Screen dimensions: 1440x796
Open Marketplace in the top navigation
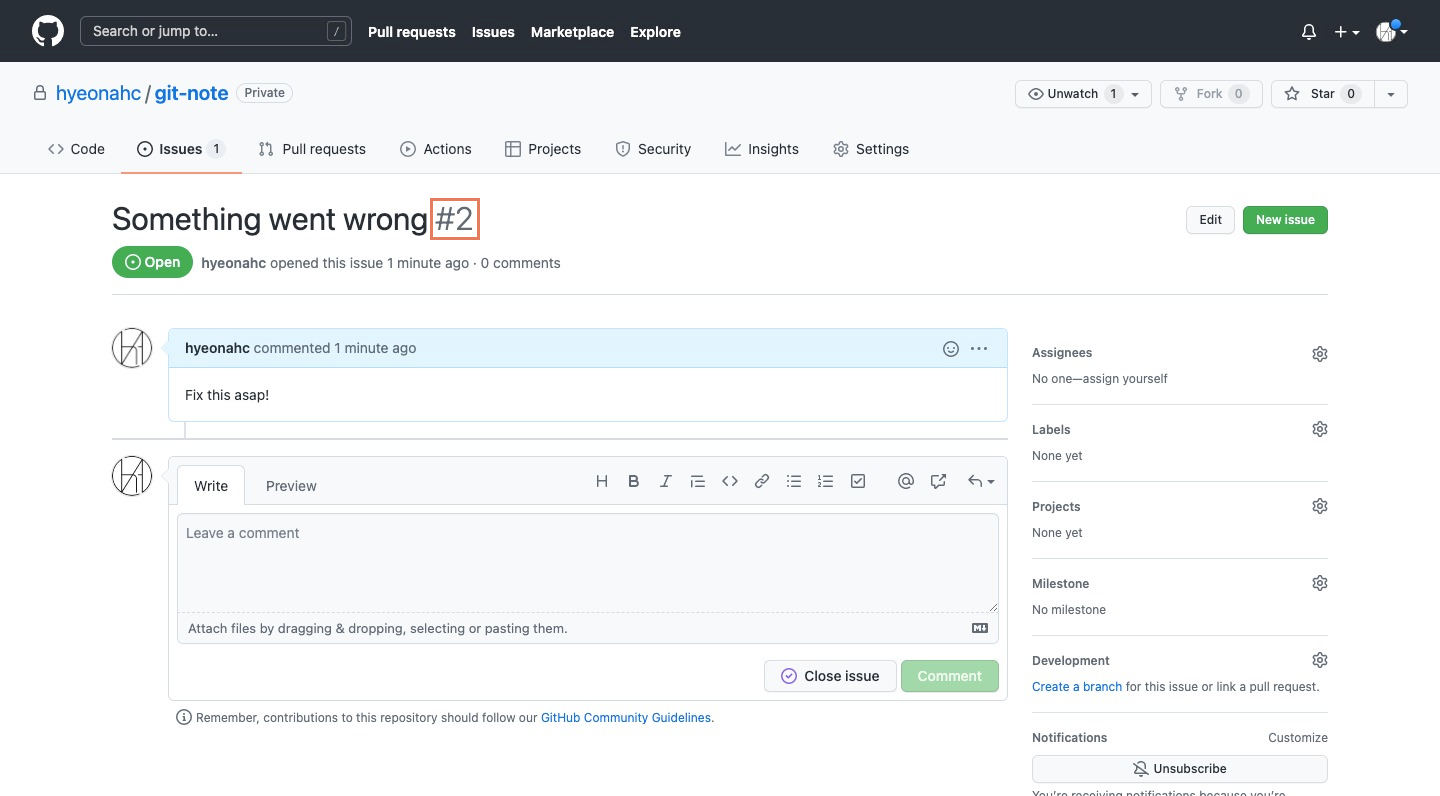pyautogui.click(x=572, y=32)
